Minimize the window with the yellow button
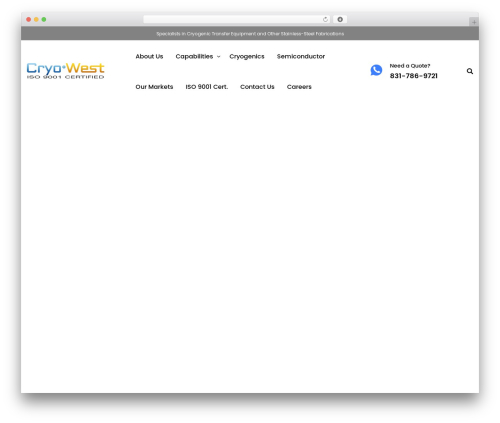 pyautogui.click(x=36, y=19)
